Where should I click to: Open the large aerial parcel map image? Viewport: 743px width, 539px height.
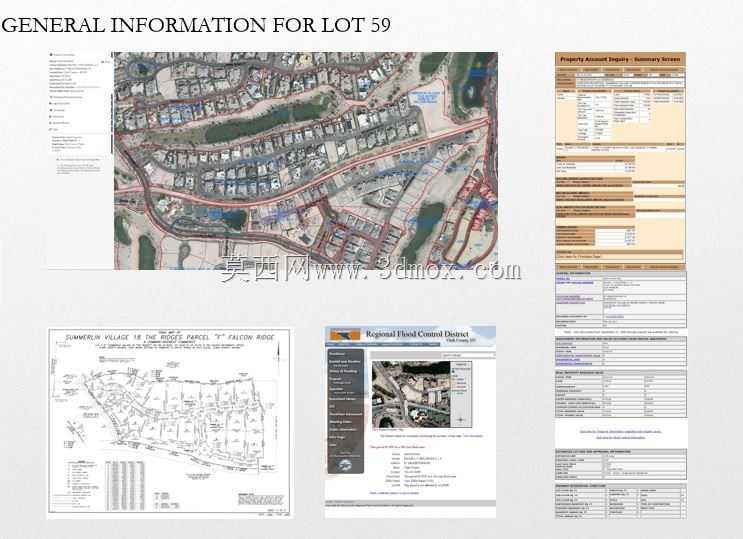[306, 161]
